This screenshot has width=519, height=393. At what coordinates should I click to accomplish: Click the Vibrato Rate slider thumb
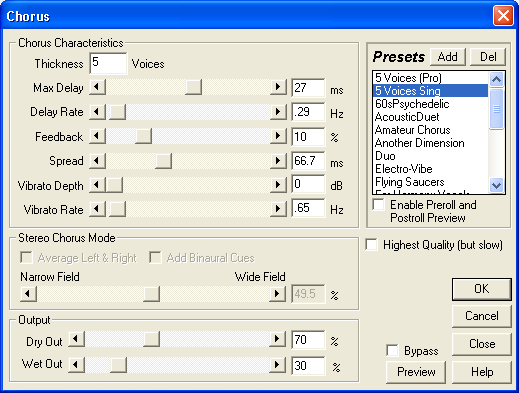click(118, 209)
